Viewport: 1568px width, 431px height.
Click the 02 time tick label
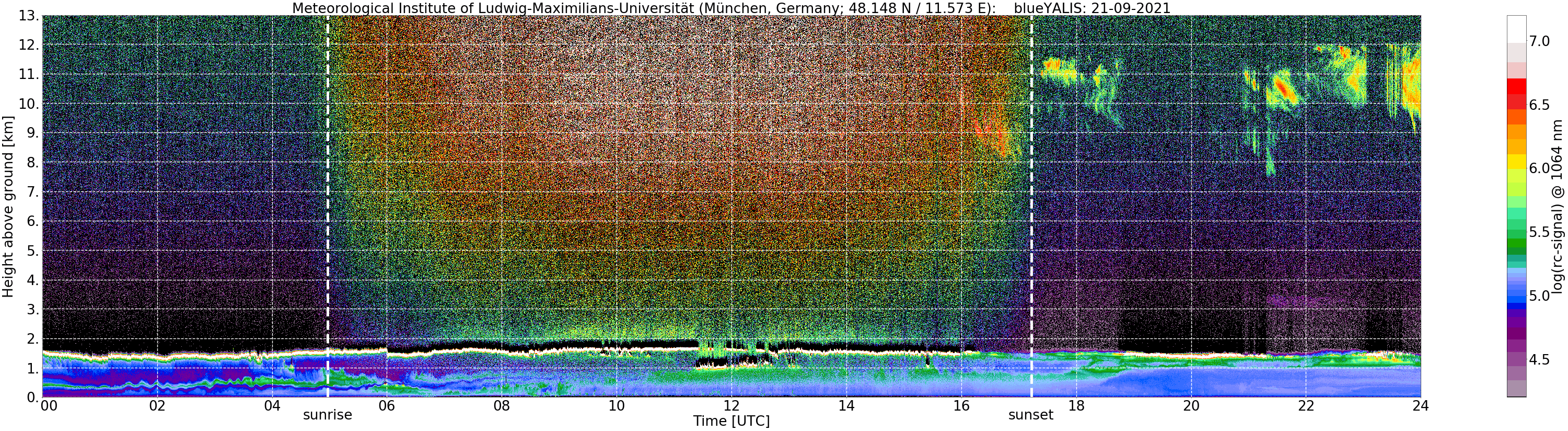pos(157,405)
